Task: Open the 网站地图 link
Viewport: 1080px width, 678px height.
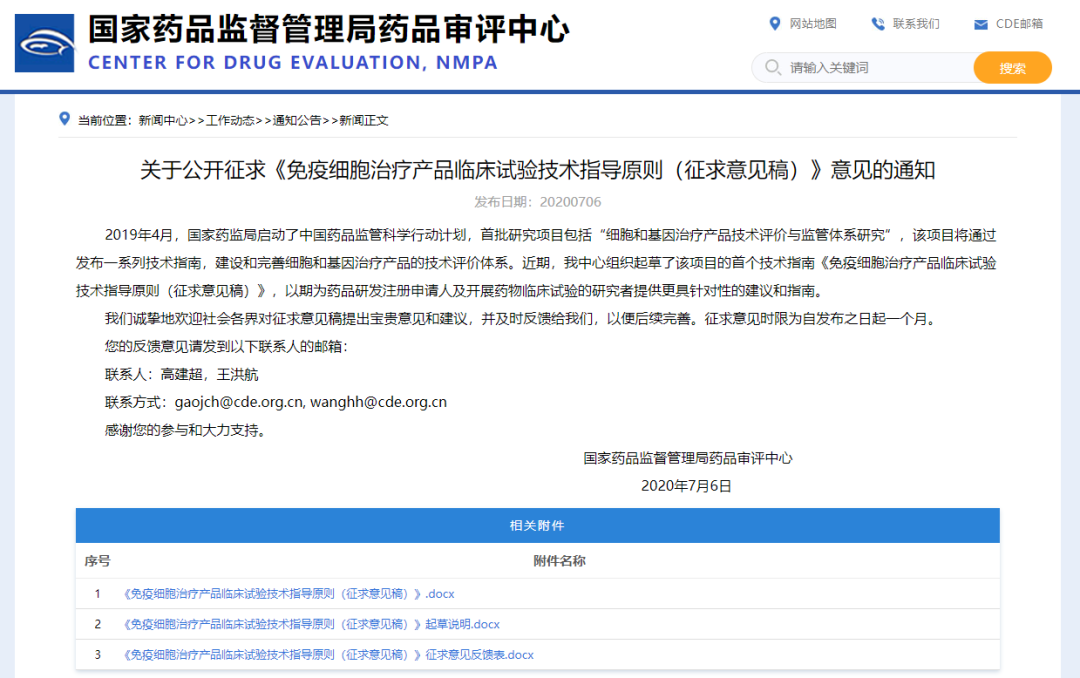Action: pos(813,24)
